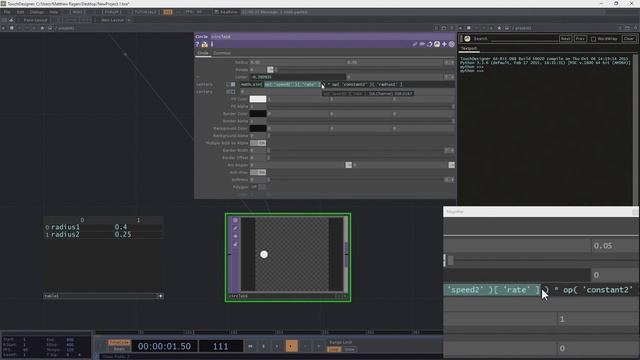Click the Border Alpha slider
Screen dimensions: 640x360
361,121
